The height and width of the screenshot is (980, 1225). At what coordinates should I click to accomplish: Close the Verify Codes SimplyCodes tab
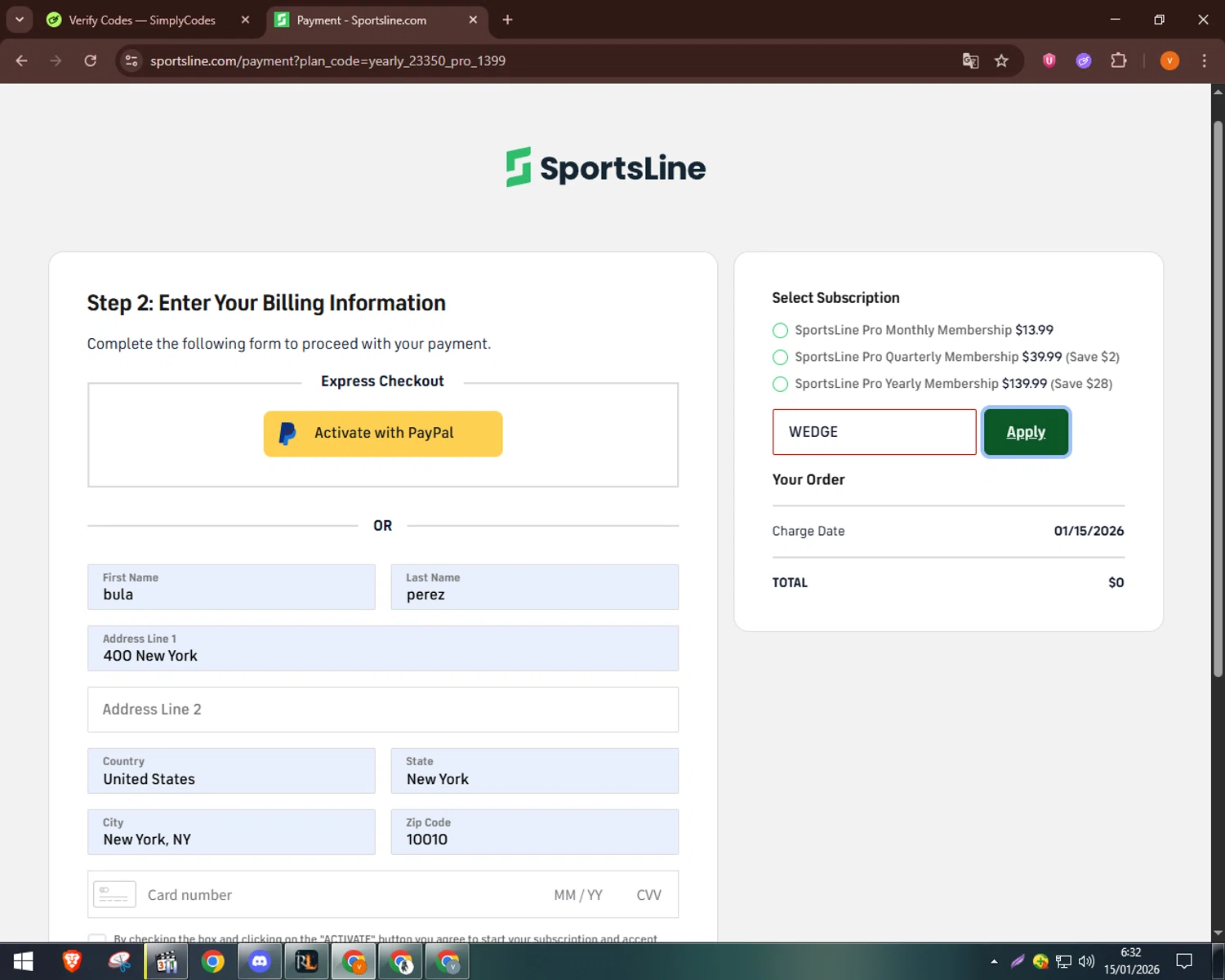pos(245,20)
